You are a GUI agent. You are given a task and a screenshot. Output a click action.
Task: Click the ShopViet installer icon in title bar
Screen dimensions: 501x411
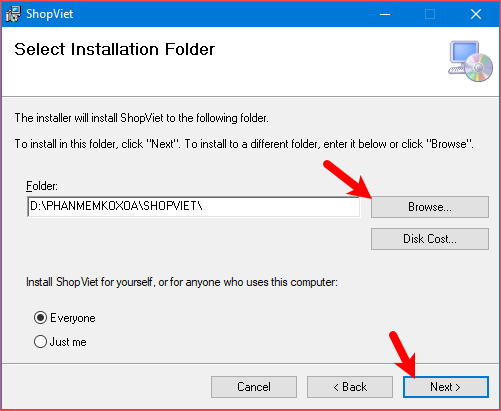pos(13,14)
